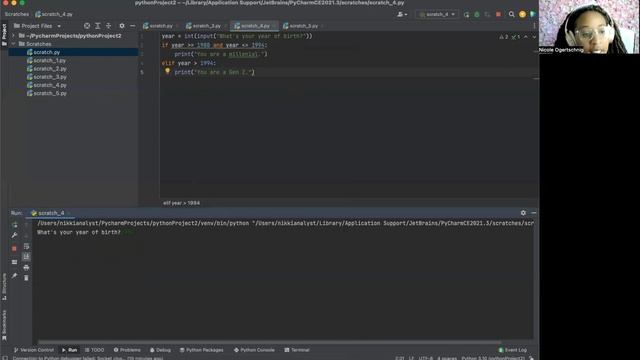Open the Python Packages tool window
Screen dimensions: 640x360
click(x=202, y=350)
